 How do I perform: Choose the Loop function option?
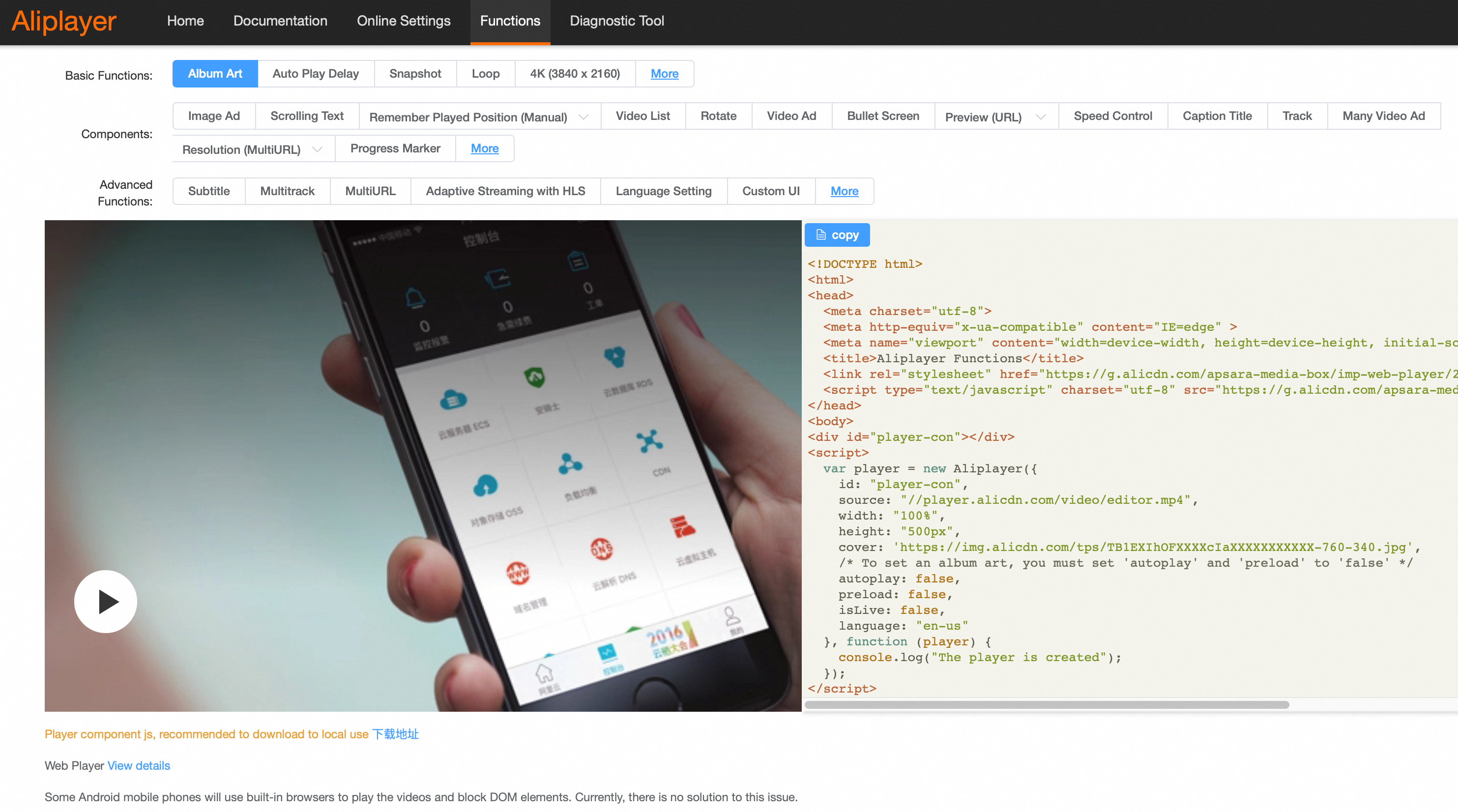coord(485,74)
